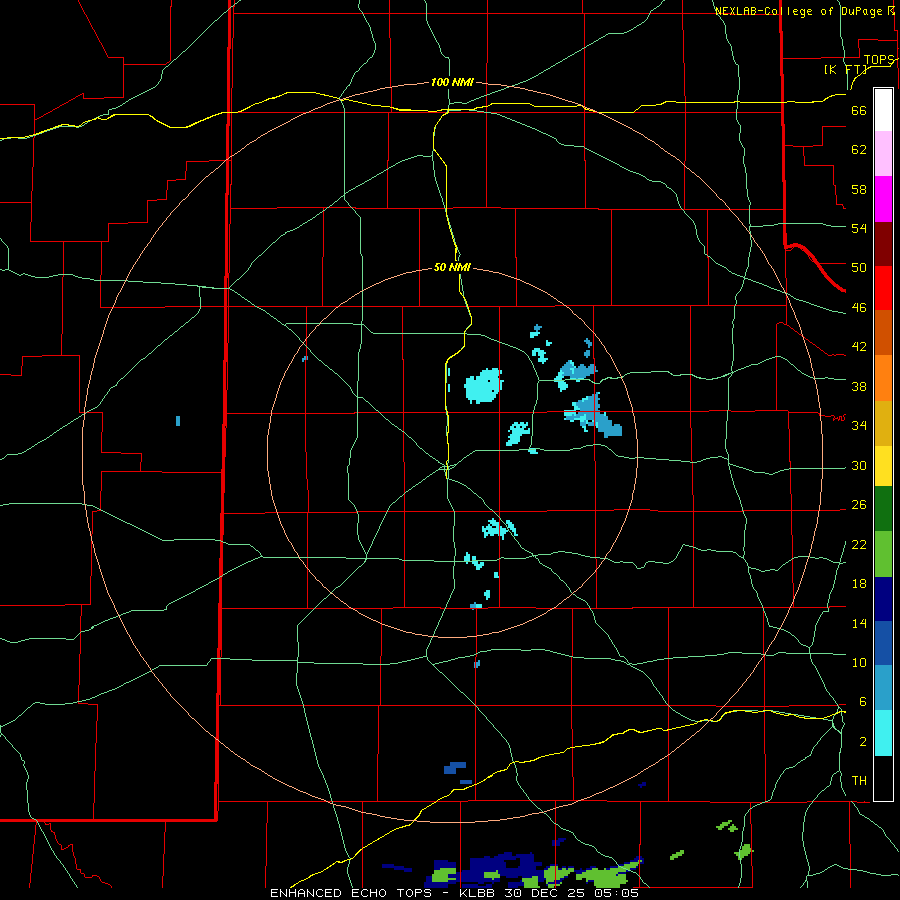Click the light orange legend segment
This screenshot has height=900, width=900.
click(883, 378)
